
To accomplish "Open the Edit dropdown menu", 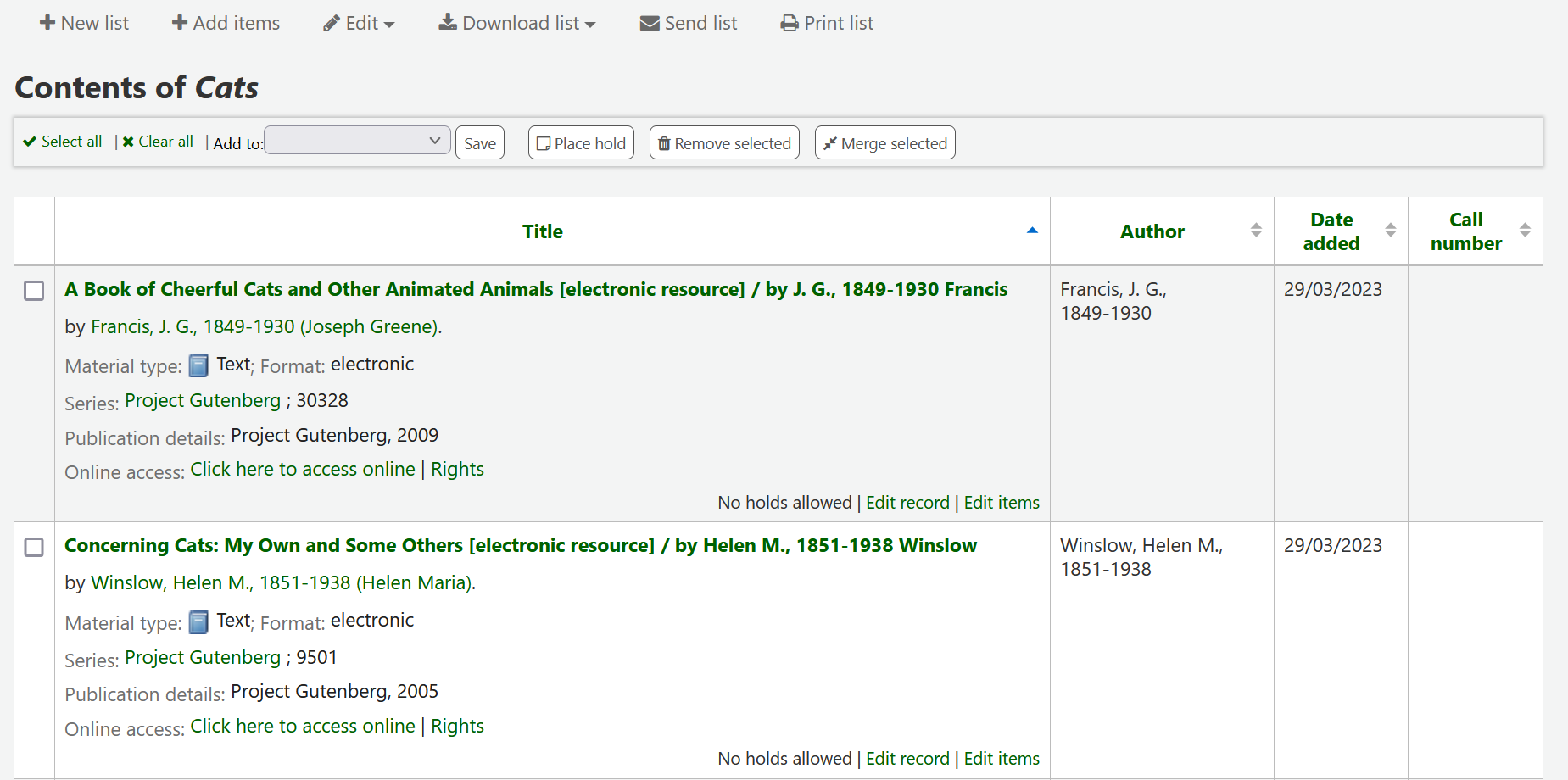I will point(360,23).
